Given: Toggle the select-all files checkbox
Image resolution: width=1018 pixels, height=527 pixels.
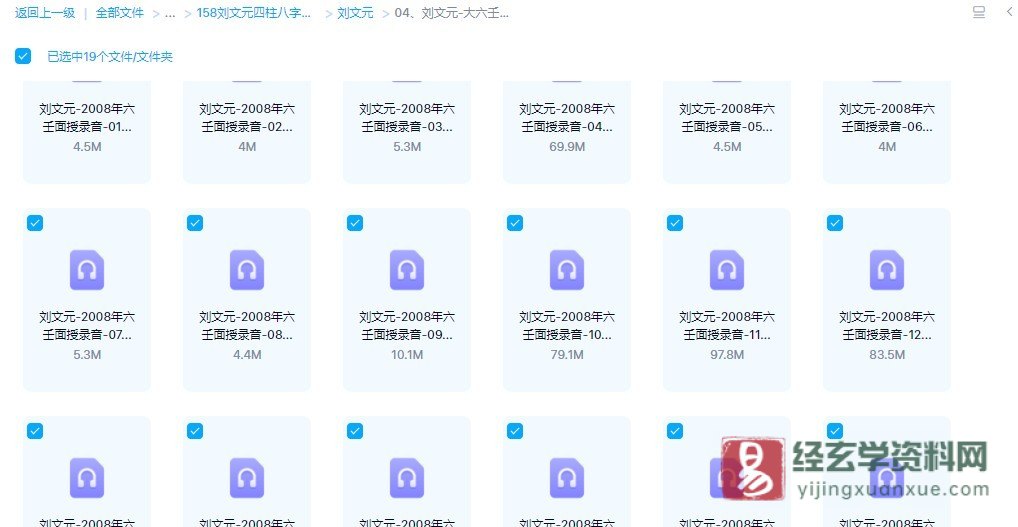Looking at the screenshot, I should point(23,56).
